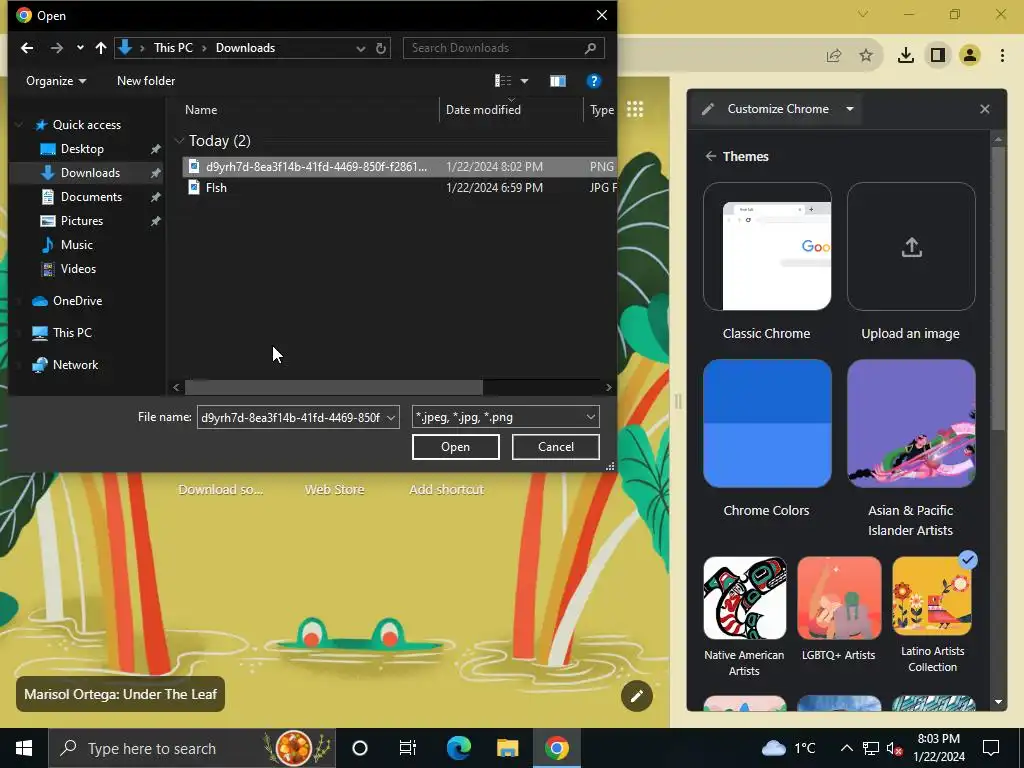The height and width of the screenshot is (768, 1024).
Task: Open Task View on taskbar
Action: pyautogui.click(x=408, y=748)
